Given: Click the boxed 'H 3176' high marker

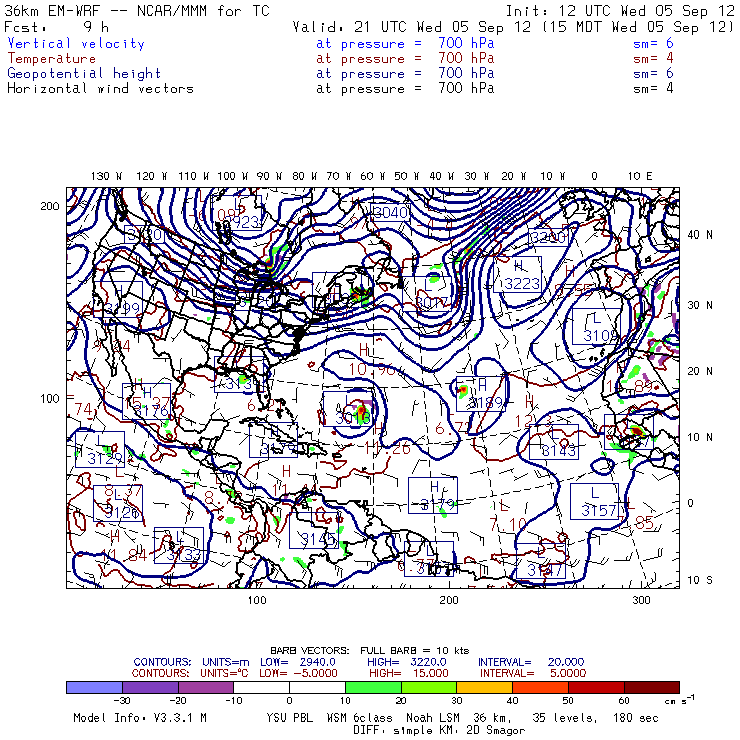Looking at the screenshot, I should (x=147, y=402).
